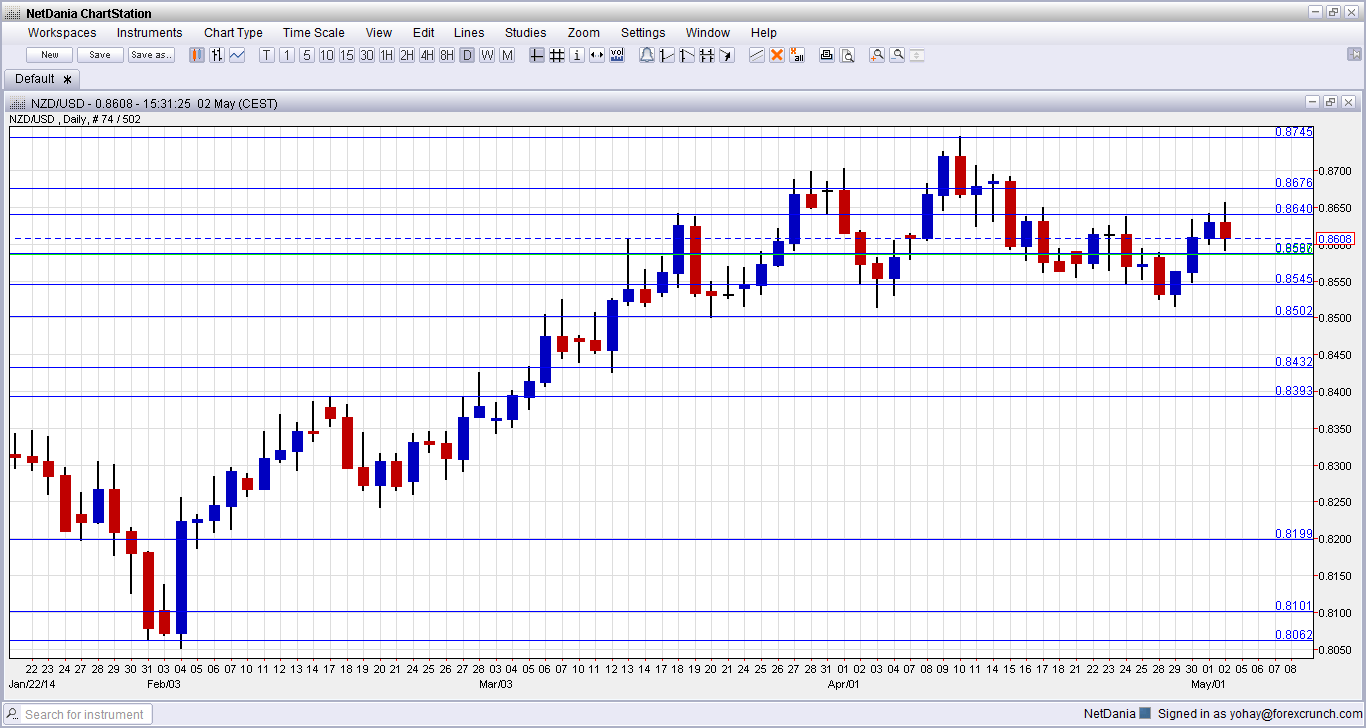Switch to the line chart icon
The image size is (1366, 728).
pyautogui.click(x=237, y=55)
